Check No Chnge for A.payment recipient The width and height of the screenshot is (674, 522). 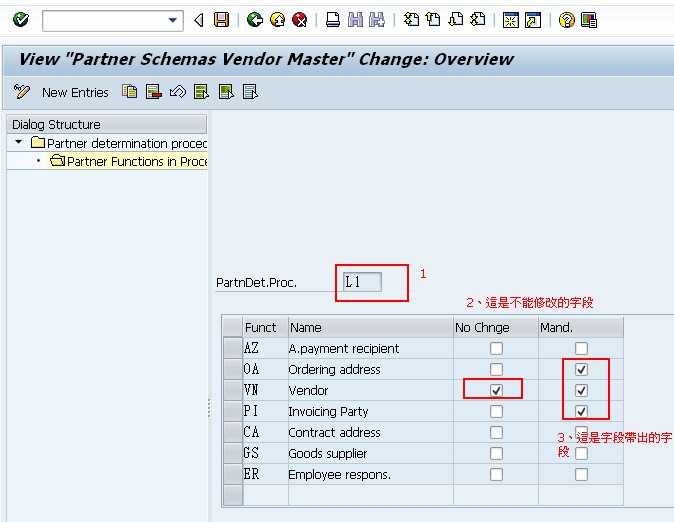[x=496, y=348]
